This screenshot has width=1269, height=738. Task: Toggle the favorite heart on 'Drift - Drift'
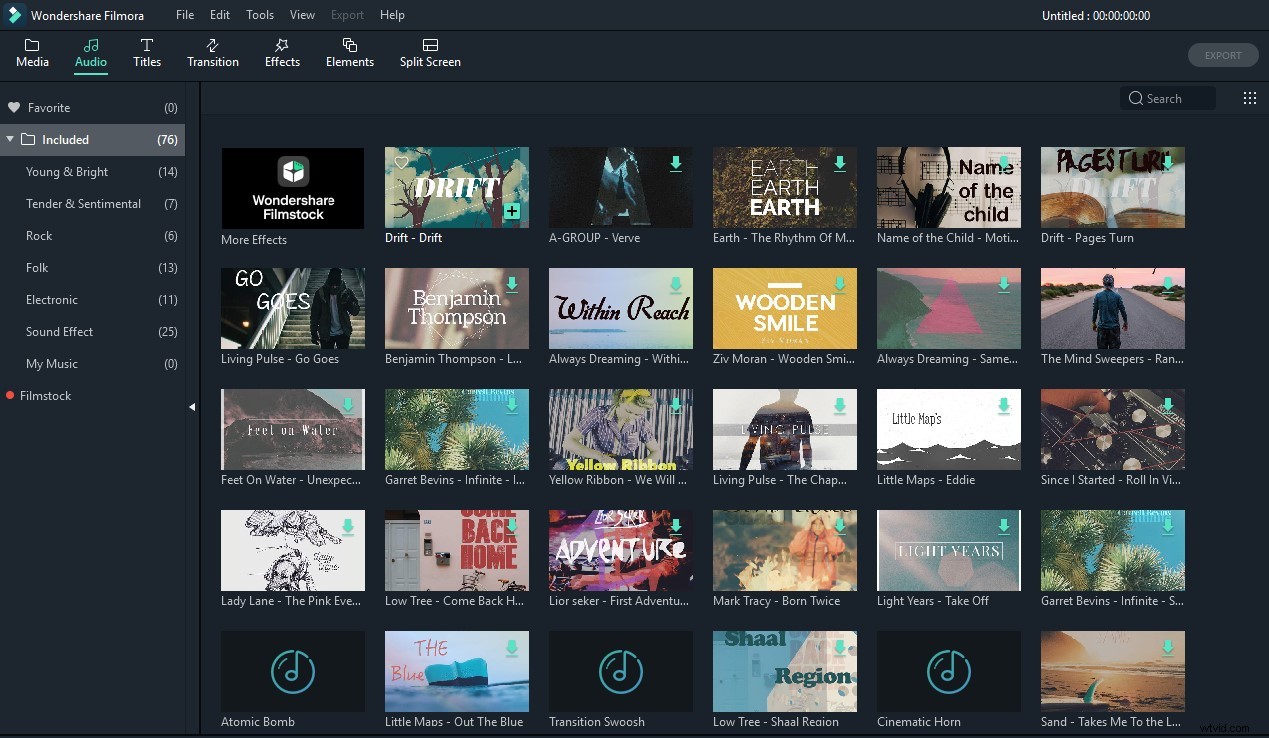click(x=402, y=162)
